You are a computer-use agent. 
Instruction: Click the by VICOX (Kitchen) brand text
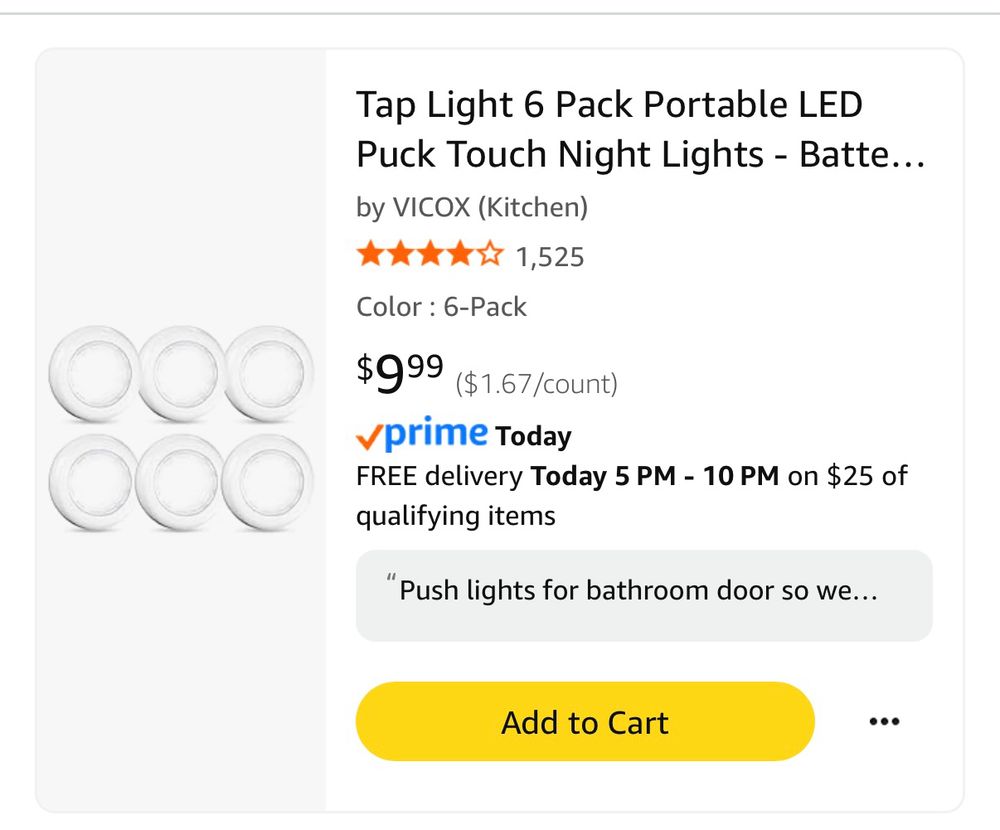tap(472, 207)
